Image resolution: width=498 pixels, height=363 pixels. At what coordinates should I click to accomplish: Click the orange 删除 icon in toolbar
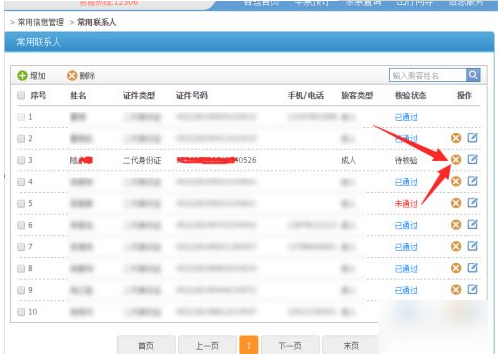tap(72, 76)
